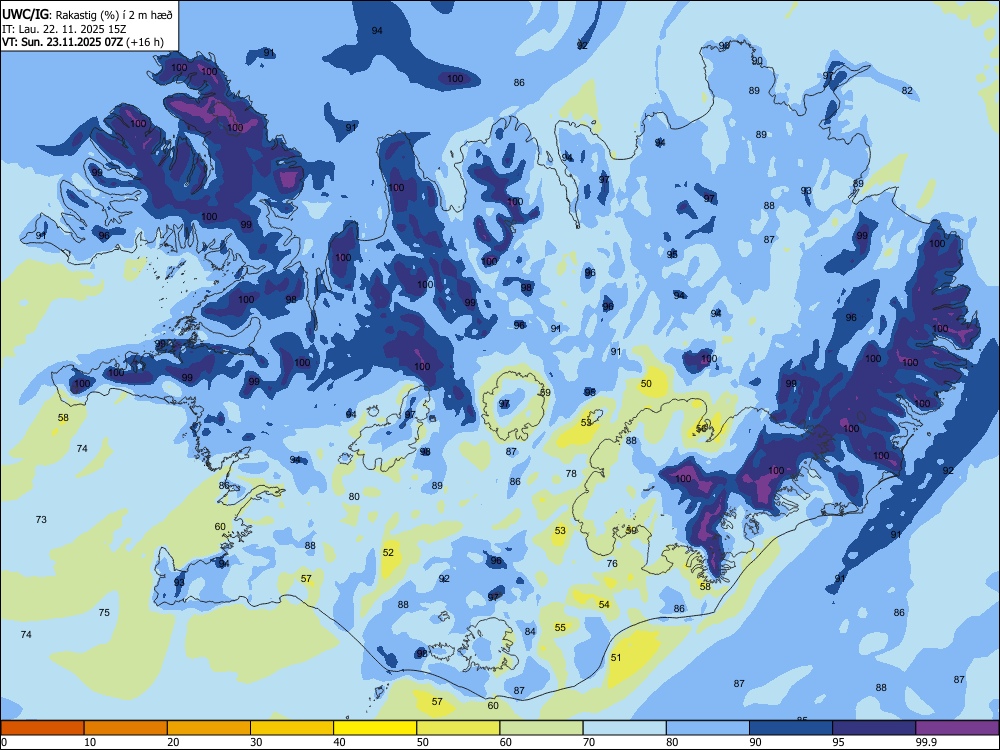Screen dimensions: 1000x750
Task: Click the 20–30 light orange legend swatch
Action: pos(209,728)
